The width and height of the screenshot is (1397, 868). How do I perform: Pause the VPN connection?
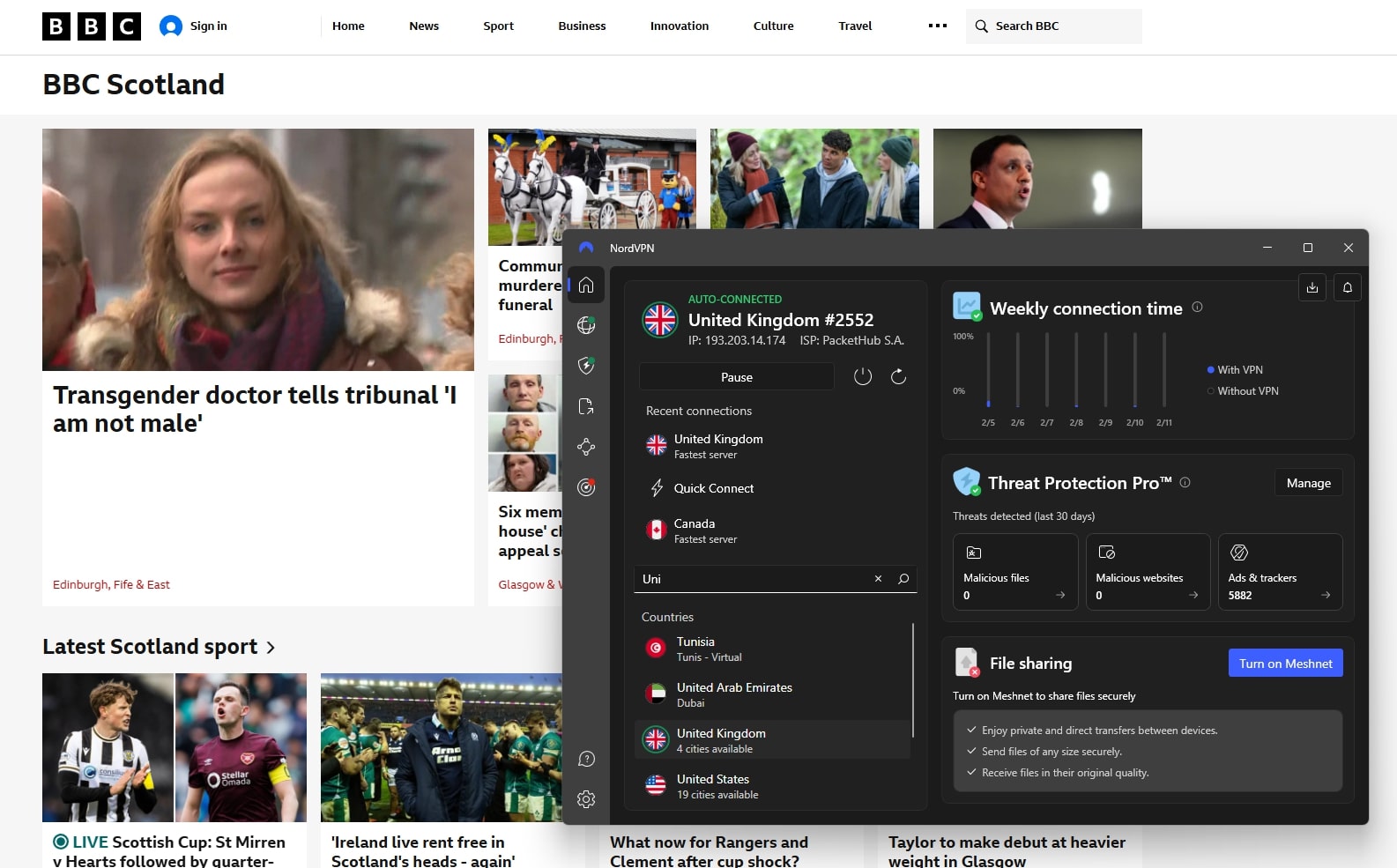[737, 377]
